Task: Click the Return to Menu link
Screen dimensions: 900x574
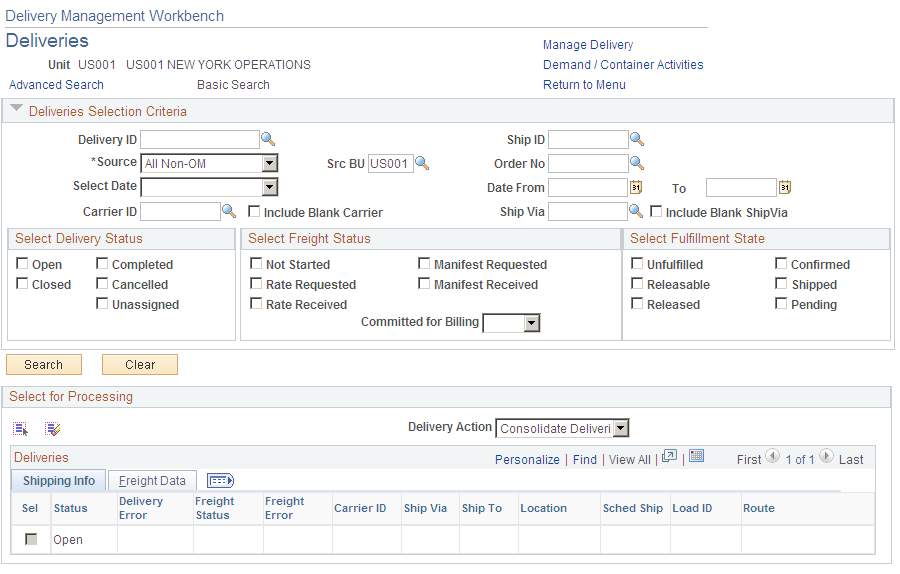Action: click(x=584, y=85)
